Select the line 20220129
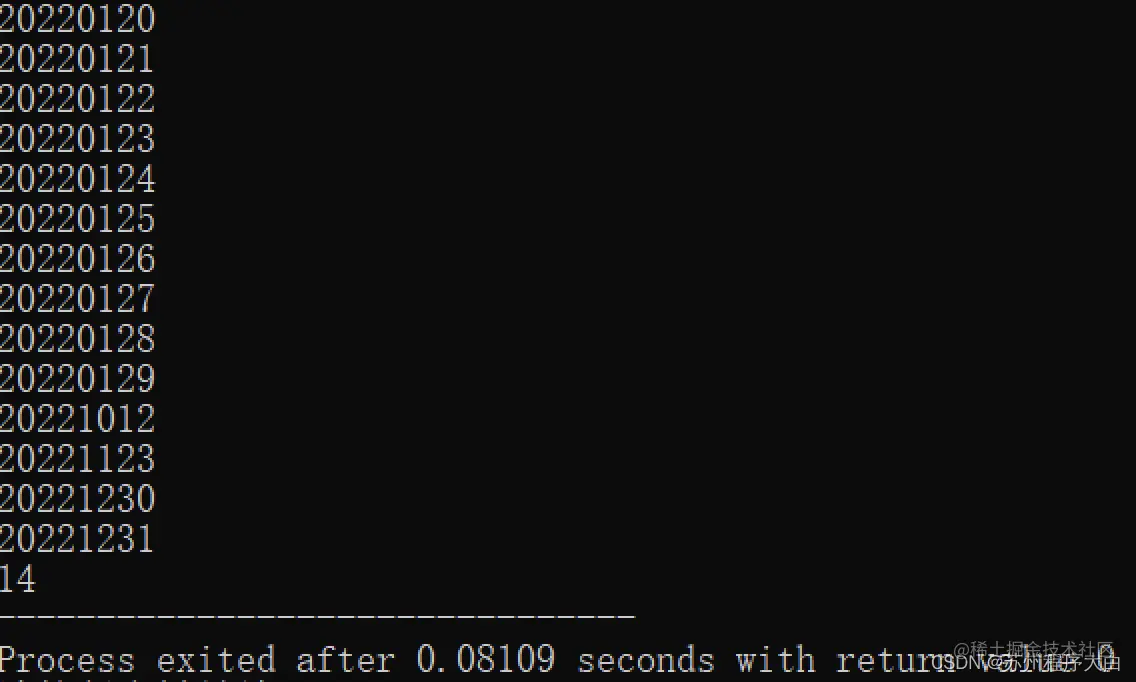1136x682 pixels. [77, 378]
